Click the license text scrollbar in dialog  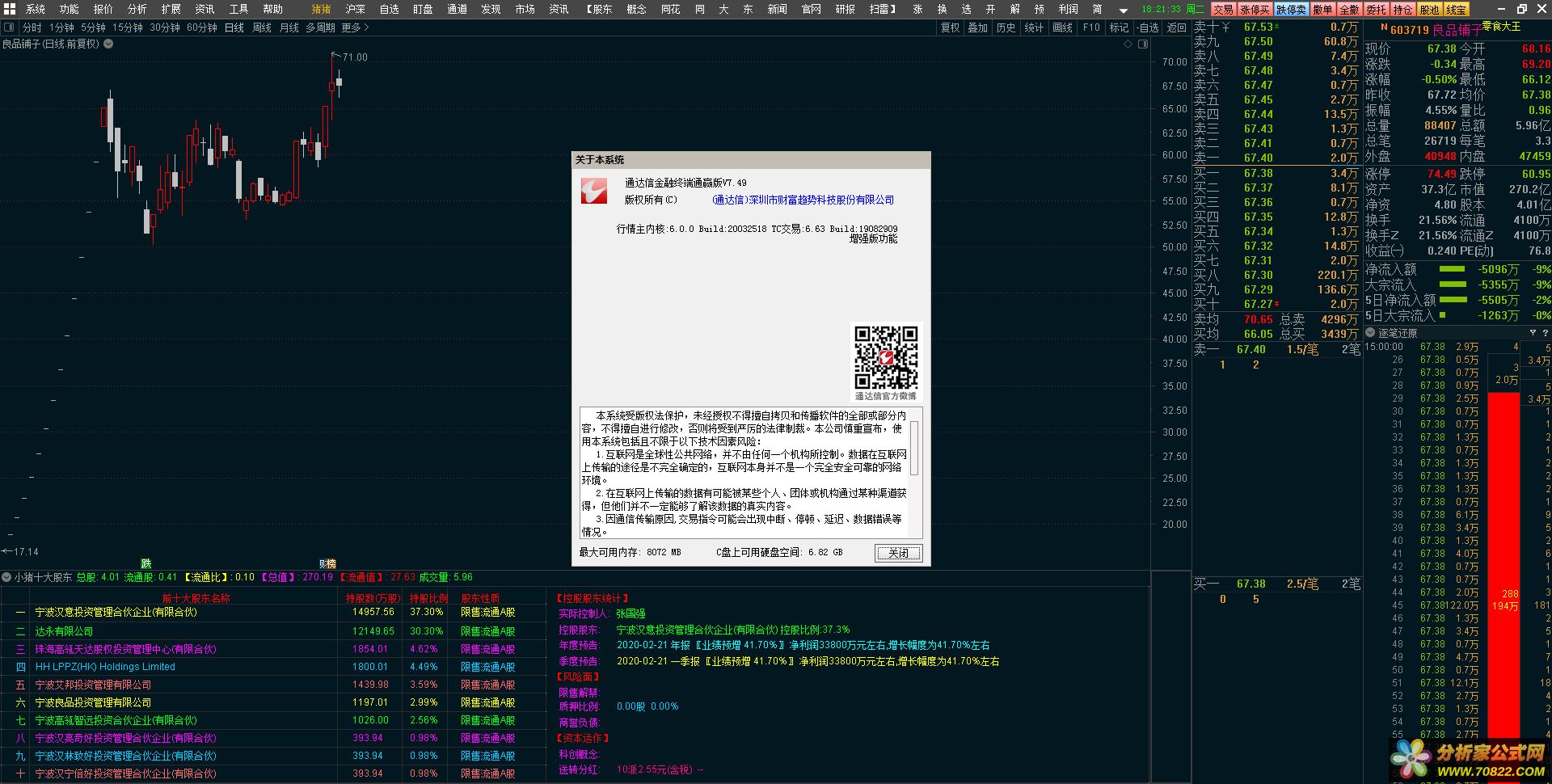pos(914,448)
